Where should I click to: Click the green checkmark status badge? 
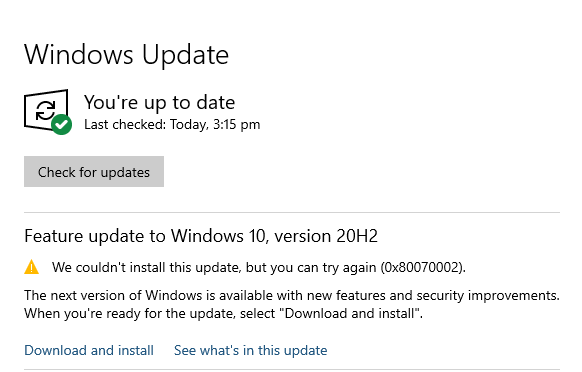[62, 124]
